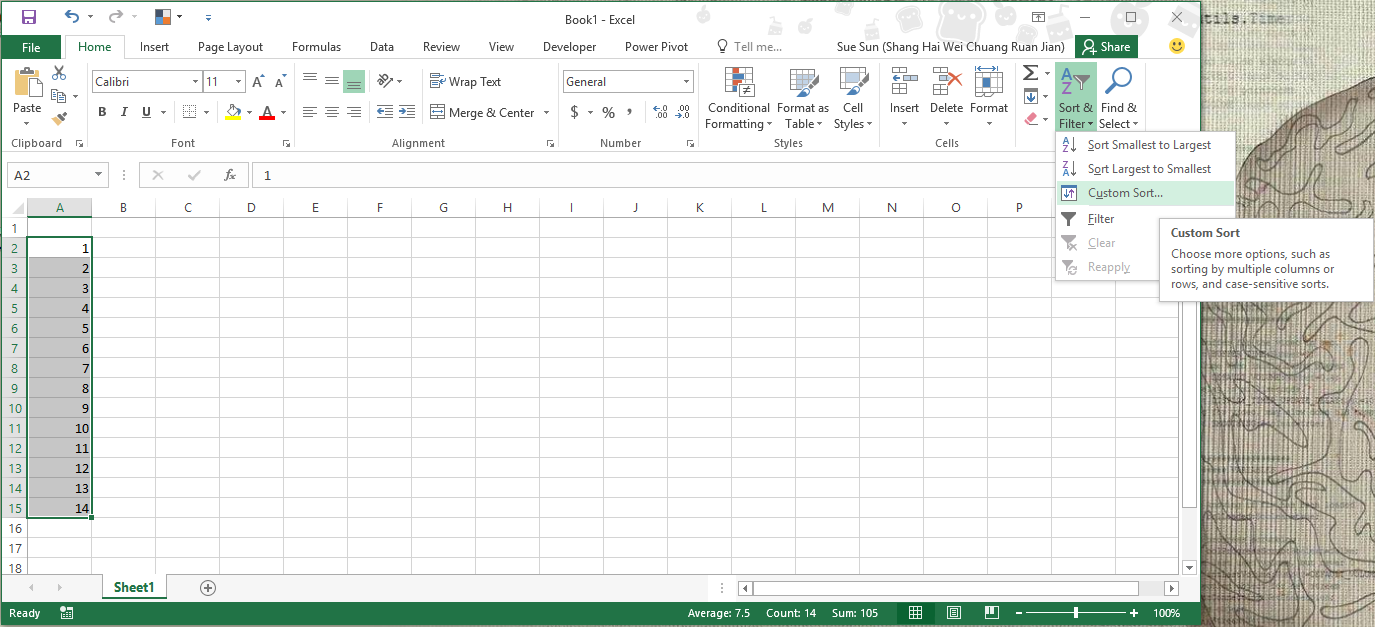Toggle Underline formatting
Image resolution: width=1375 pixels, height=627 pixels.
pos(147,112)
